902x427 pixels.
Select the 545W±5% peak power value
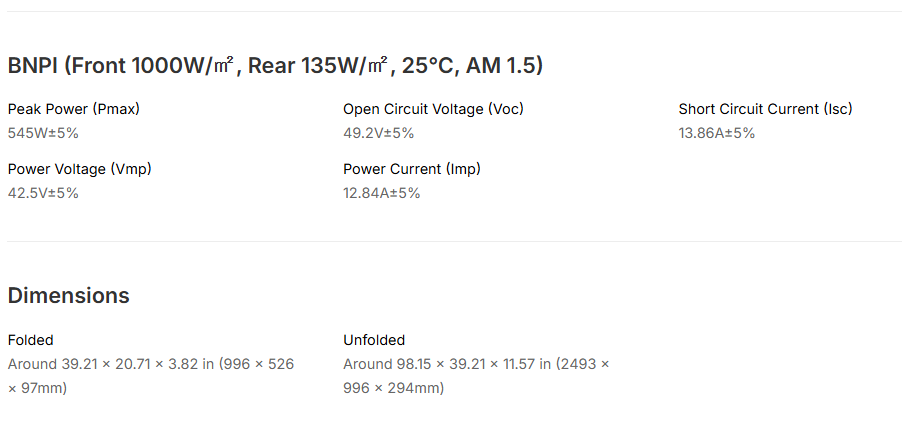[42, 133]
